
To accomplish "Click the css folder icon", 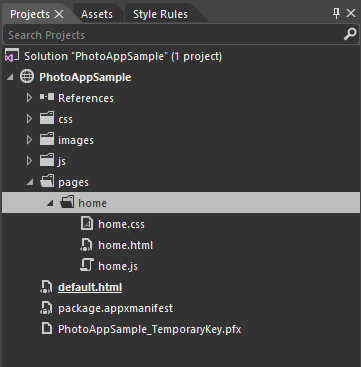I will click(47, 119).
